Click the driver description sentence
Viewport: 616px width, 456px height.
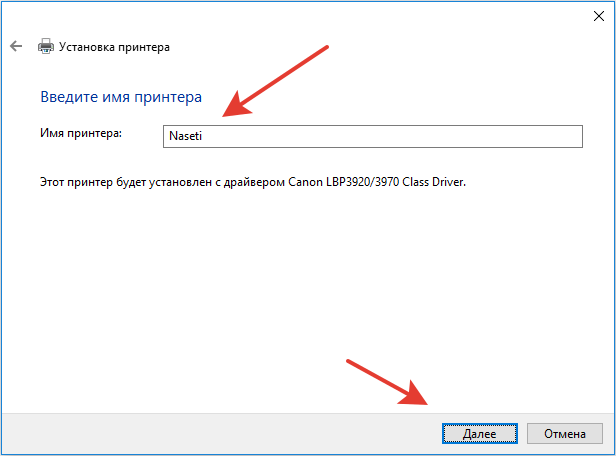point(251,184)
